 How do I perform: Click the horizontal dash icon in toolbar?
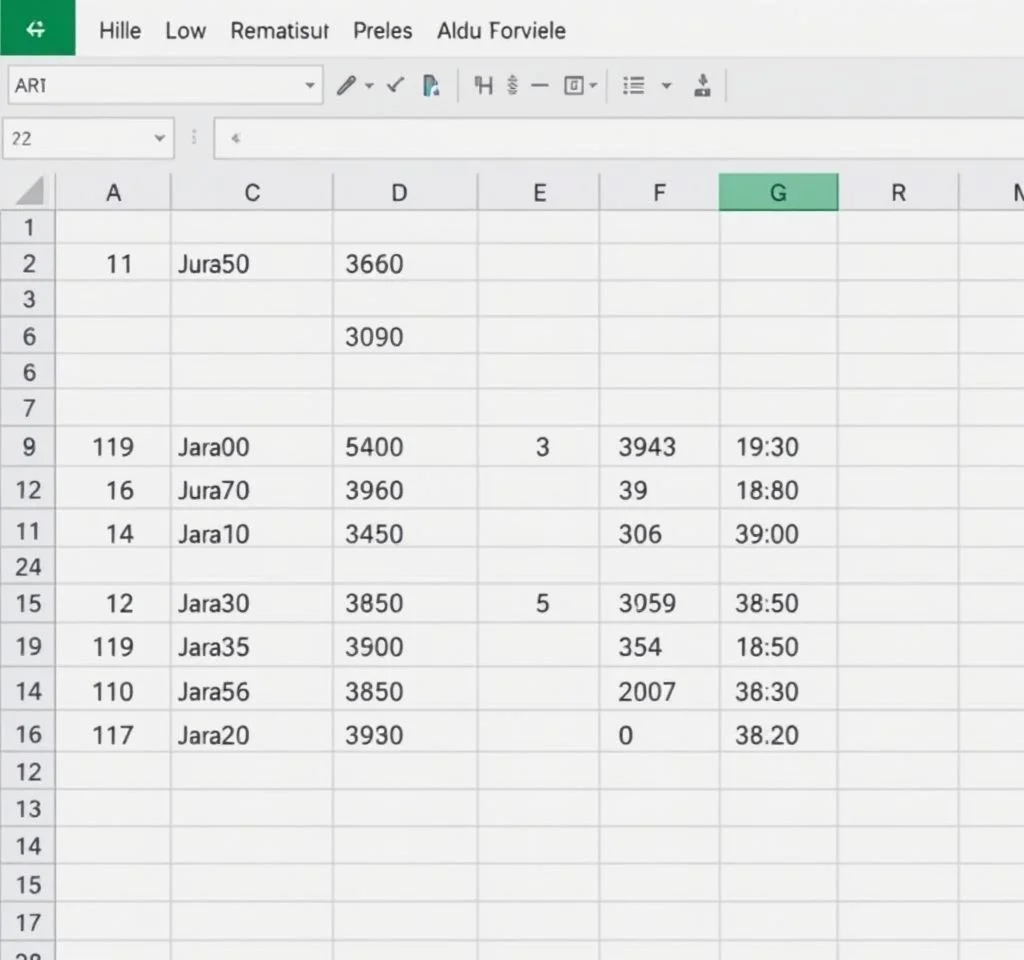540,86
